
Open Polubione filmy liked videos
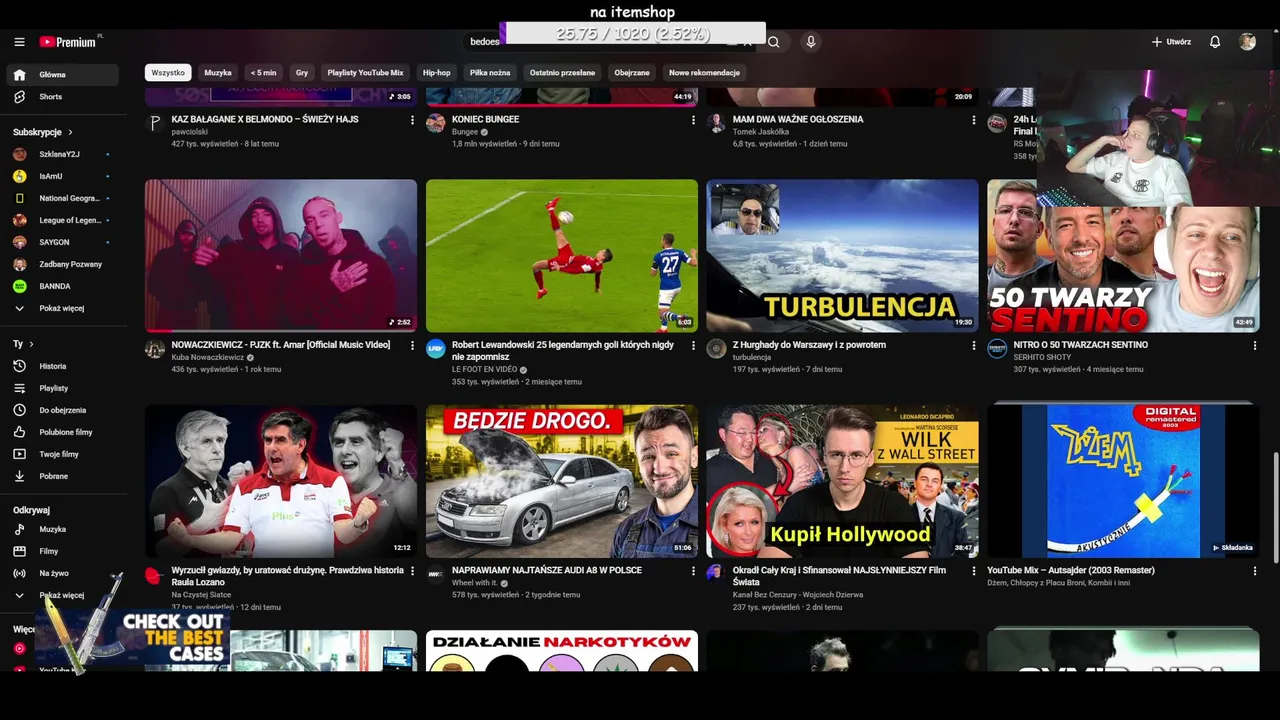coord(62,432)
